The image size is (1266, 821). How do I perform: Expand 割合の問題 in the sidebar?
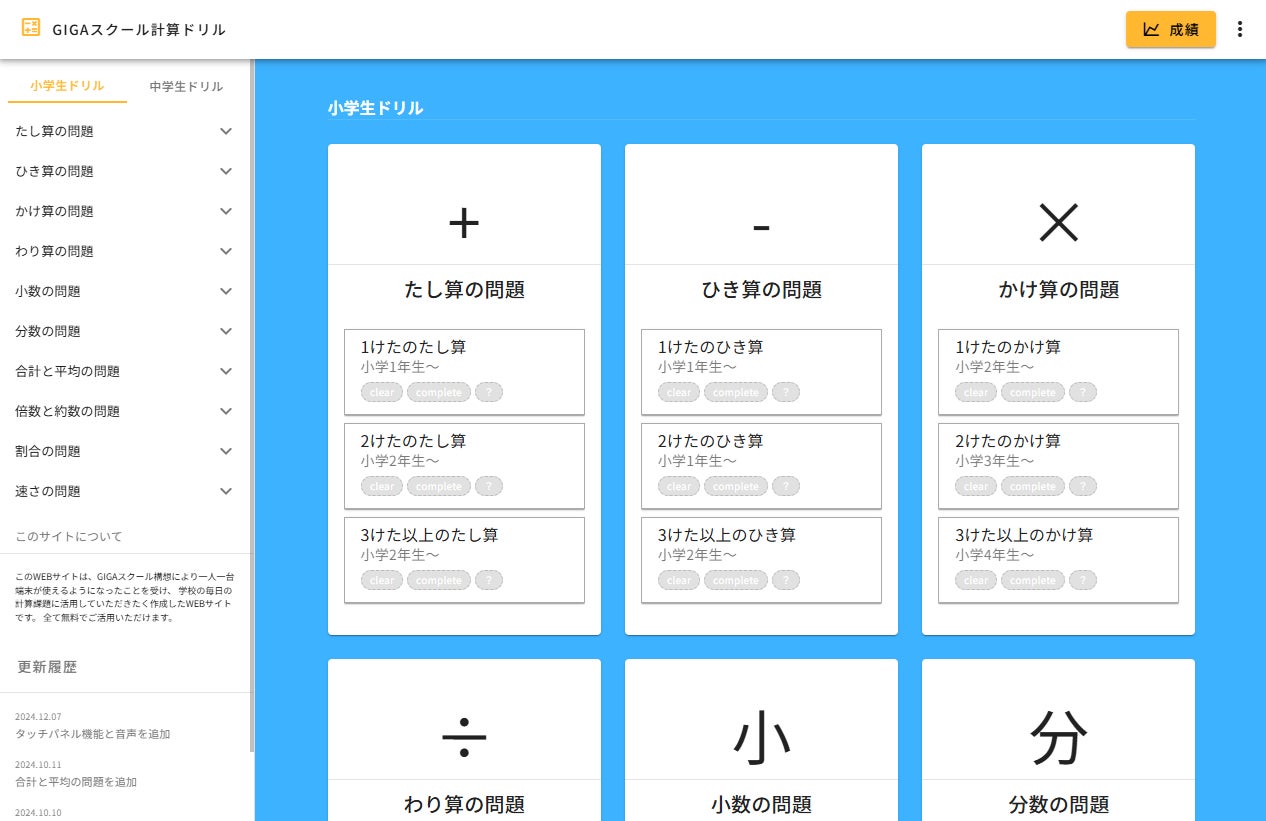(x=125, y=451)
